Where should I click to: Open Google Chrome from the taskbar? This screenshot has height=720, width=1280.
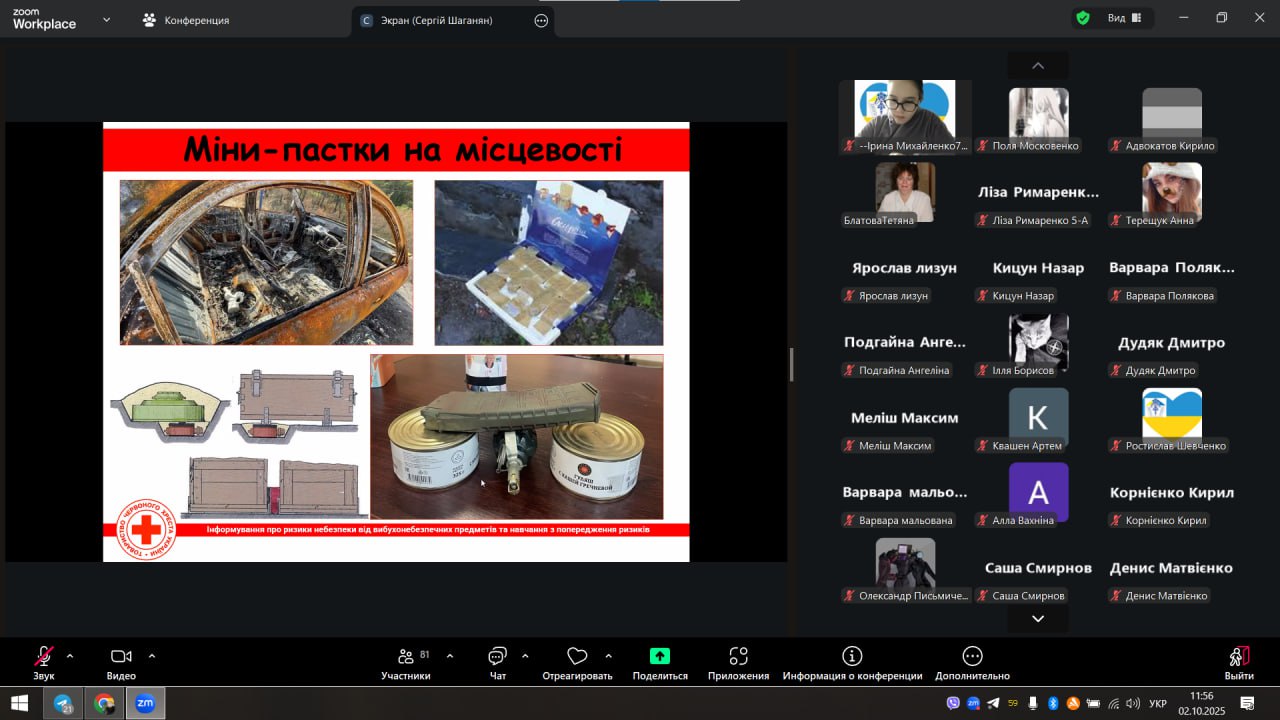point(104,703)
